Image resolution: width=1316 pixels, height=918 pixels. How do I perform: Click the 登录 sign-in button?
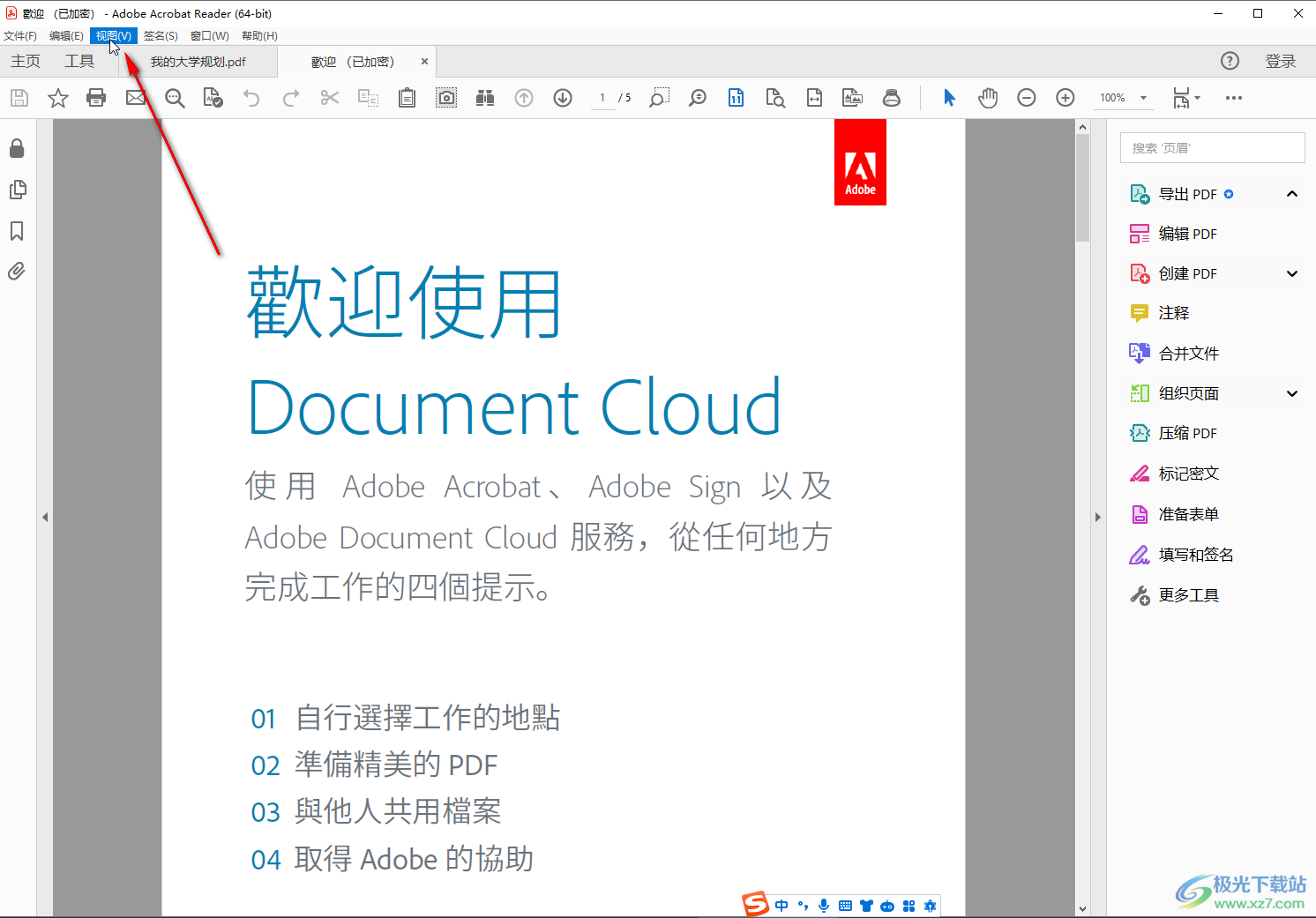(1281, 61)
